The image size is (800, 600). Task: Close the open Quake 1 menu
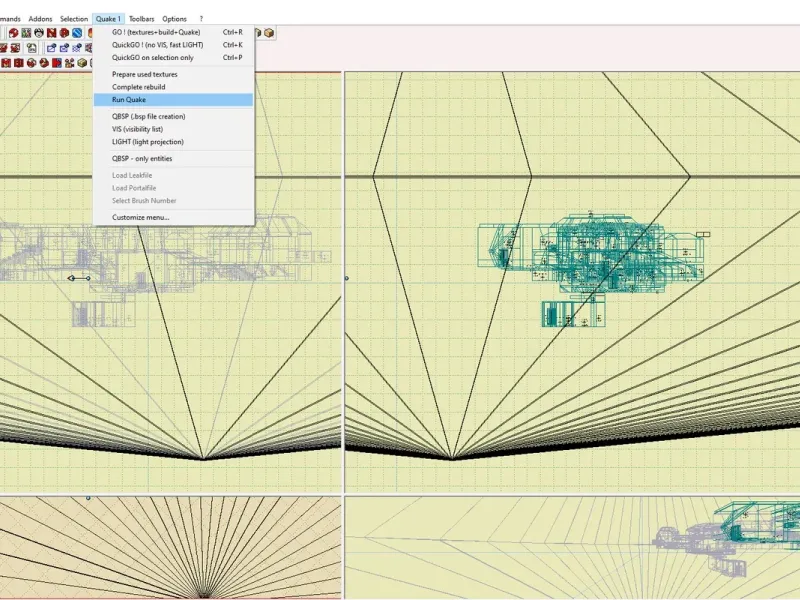click(x=108, y=19)
